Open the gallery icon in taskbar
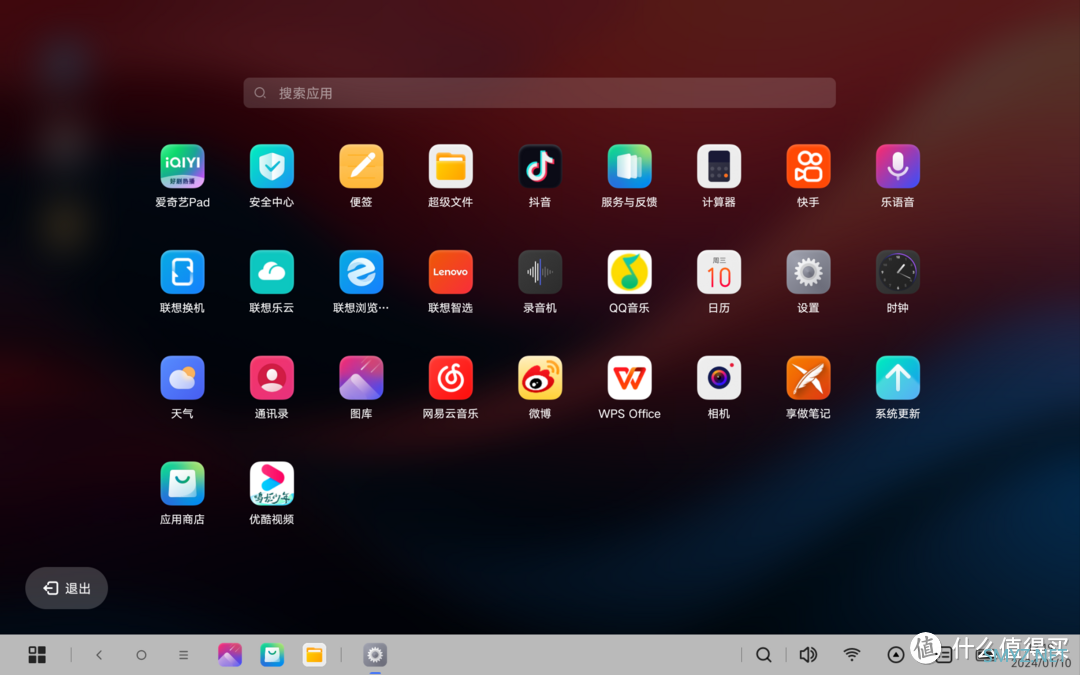The image size is (1080, 675). [x=229, y=654]
